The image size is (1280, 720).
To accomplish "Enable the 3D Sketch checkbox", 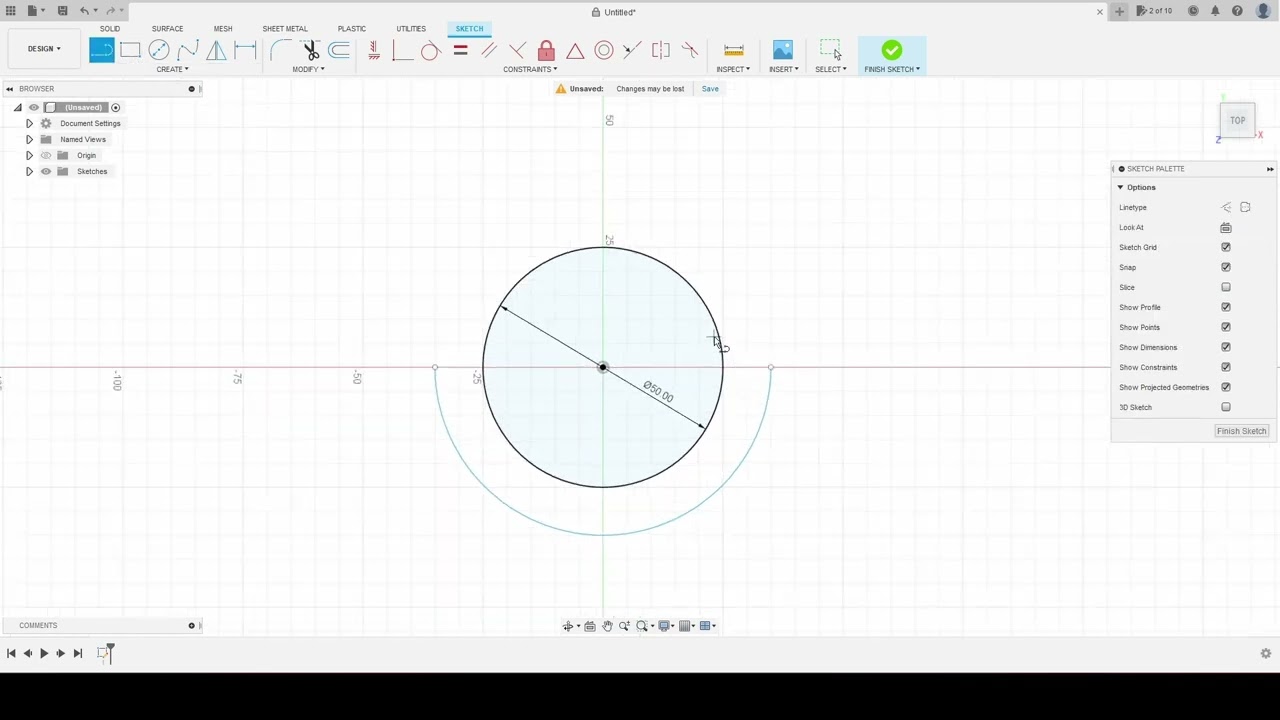I will coord(1226,407).
